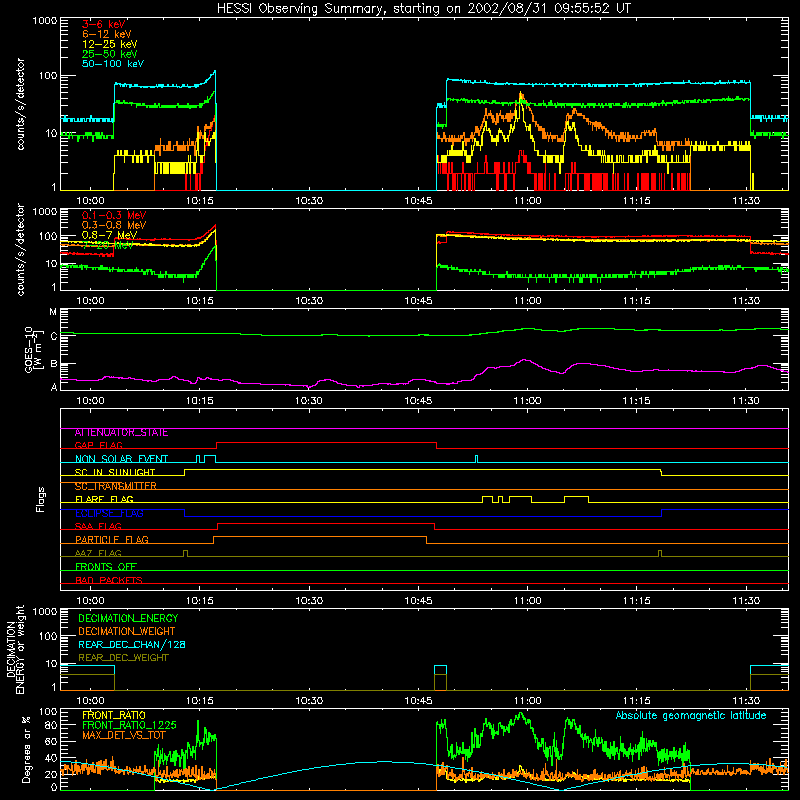Click the DECIMATION ENERGY or weight axis title
800x800 pixels.
15,649
